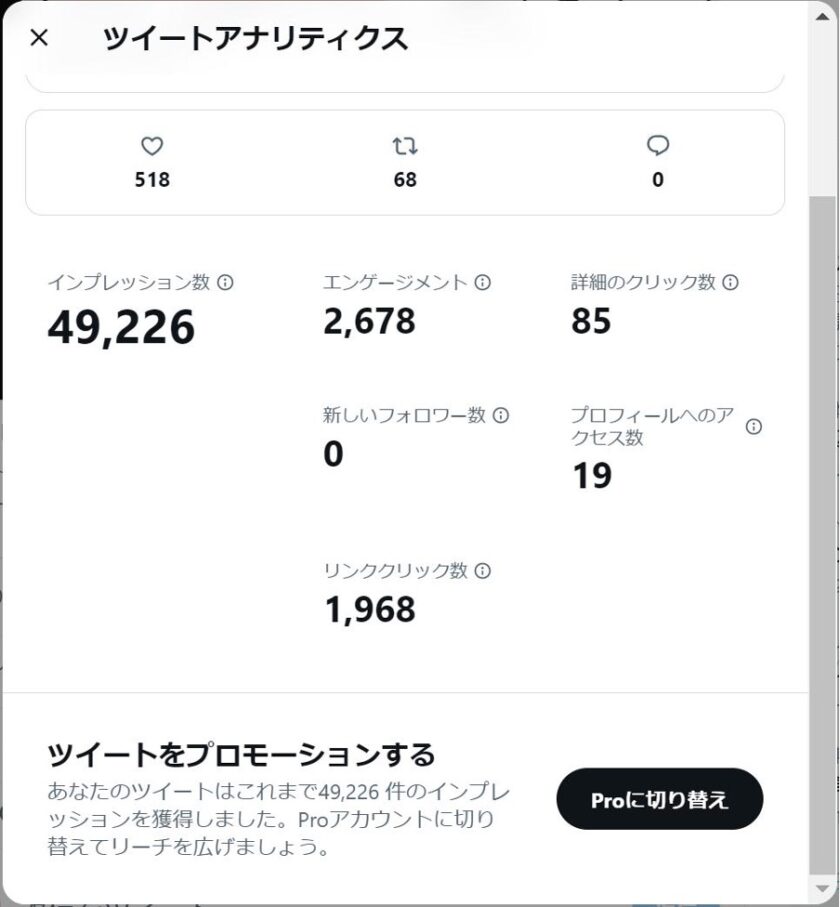The image size is (840, 907).
Task: Click the 68 retweets count
Action: (405, 180)
